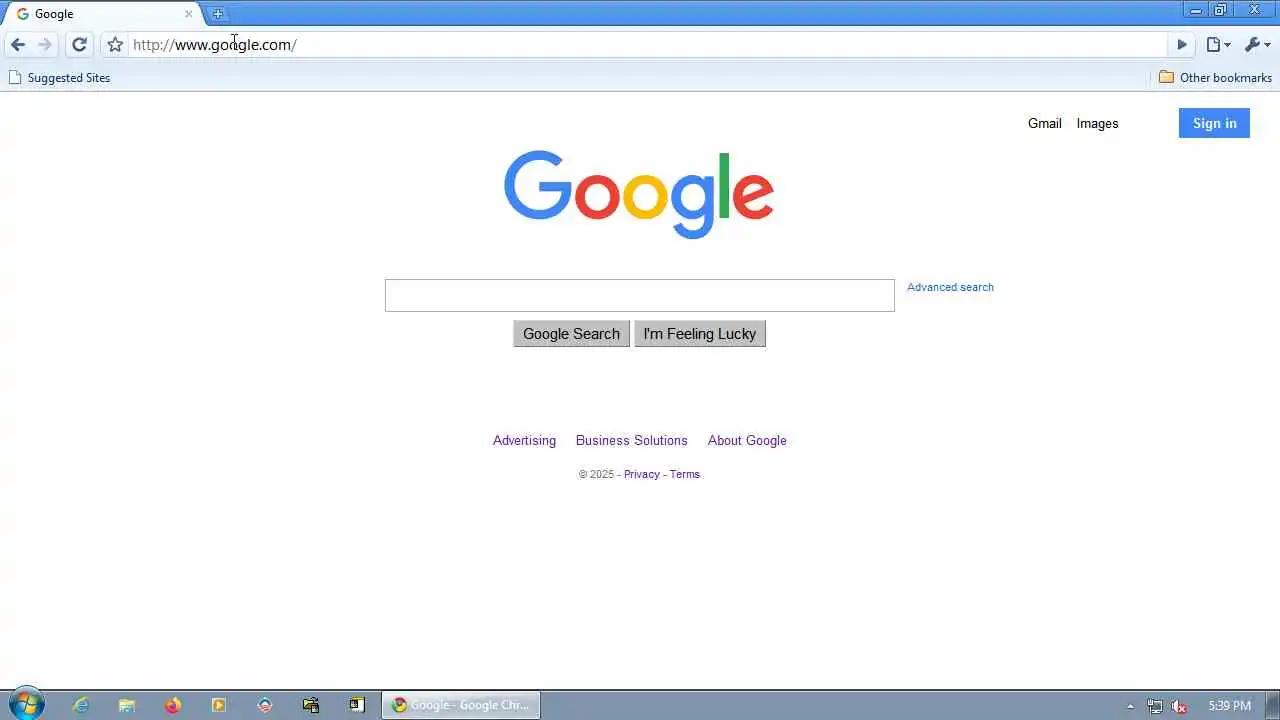Click the address bar URL field

coord(648,45)
